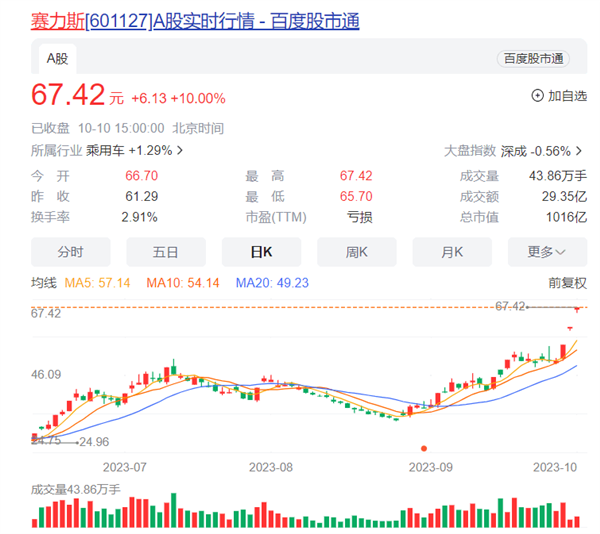Open the 更多 dropdown
This screenshot has height=534, width=600.
point(547,252)
